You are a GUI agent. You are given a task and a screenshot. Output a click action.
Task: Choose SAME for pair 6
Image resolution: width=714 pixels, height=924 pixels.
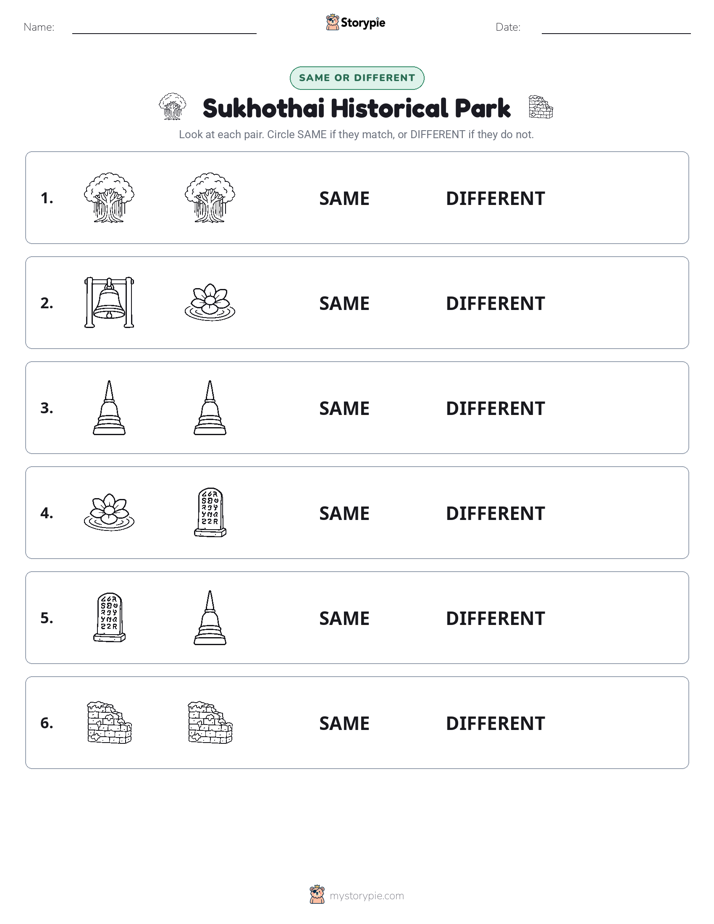click(x=344, y=722)
